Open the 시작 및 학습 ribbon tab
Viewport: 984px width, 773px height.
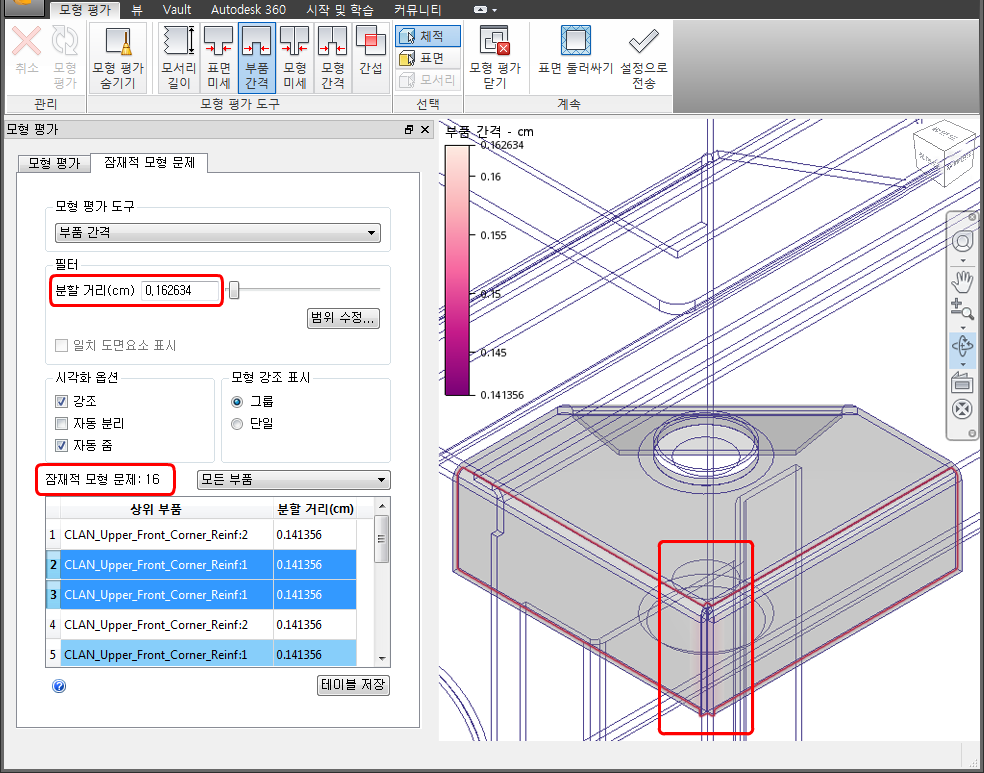click(x=340, y=10)
